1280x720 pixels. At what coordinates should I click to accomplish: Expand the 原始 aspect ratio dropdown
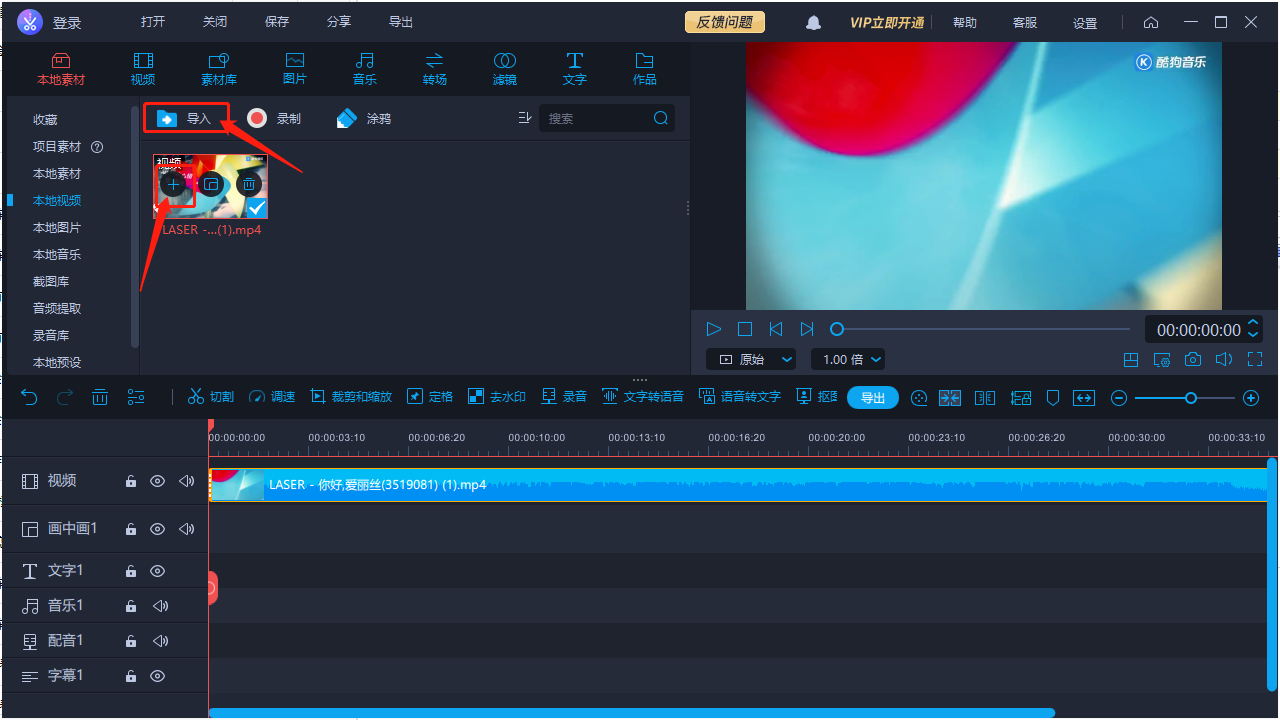pos(751,360)
